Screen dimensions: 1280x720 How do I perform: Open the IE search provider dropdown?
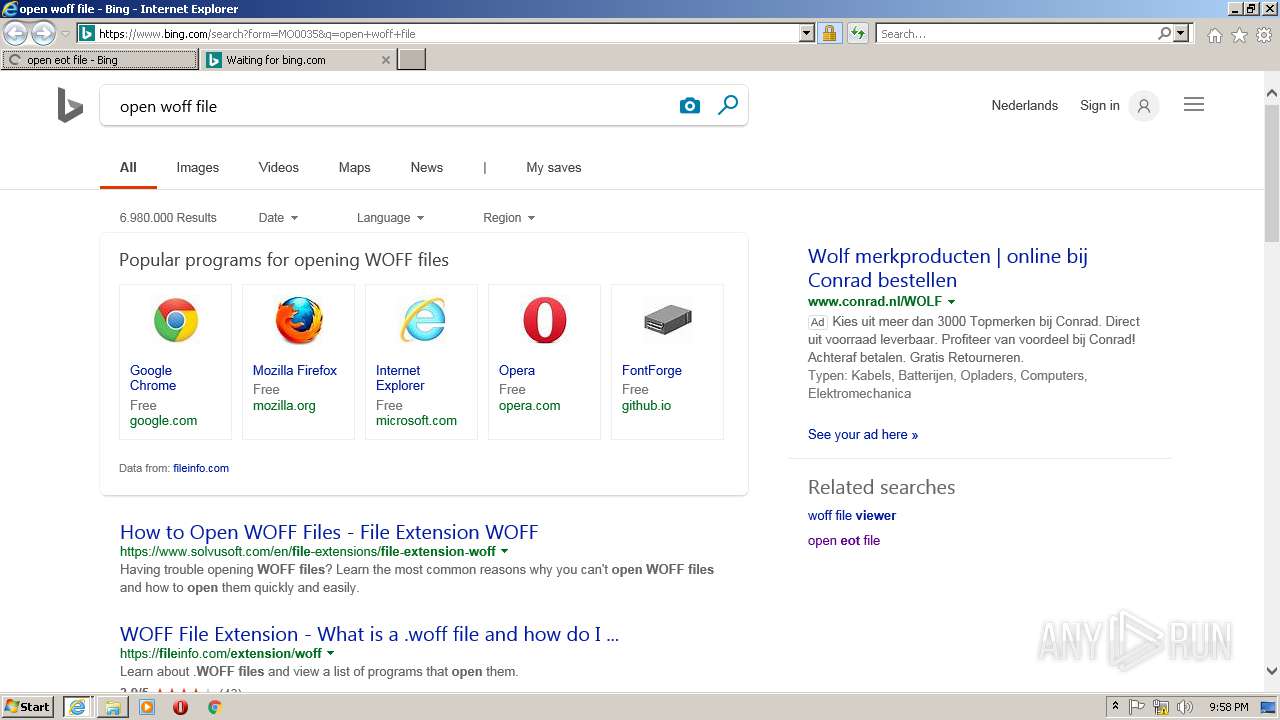[1181, 34]
